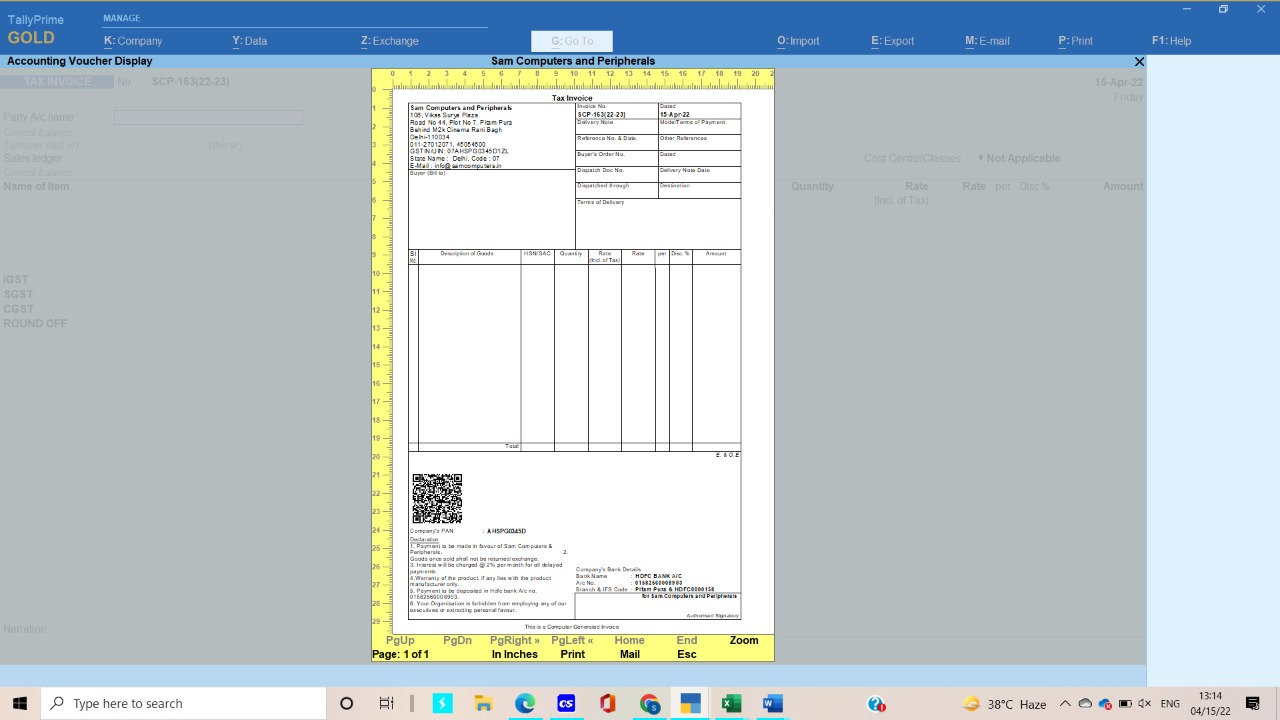Open Google Chrome from taskbar
Viewport: 1280px width, 720px height.
[x=649, y=703]
